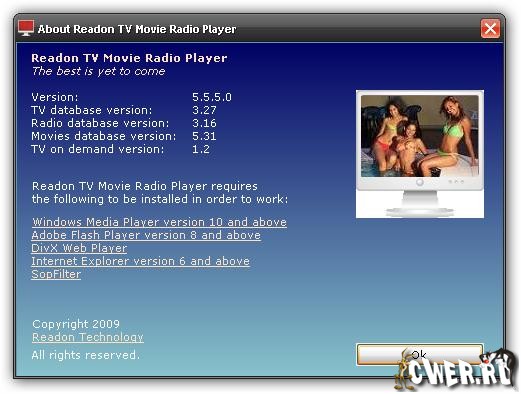Click the cwer.ru watermark logo
Viewport: 521px width, 394px height.
coord(455,370)
